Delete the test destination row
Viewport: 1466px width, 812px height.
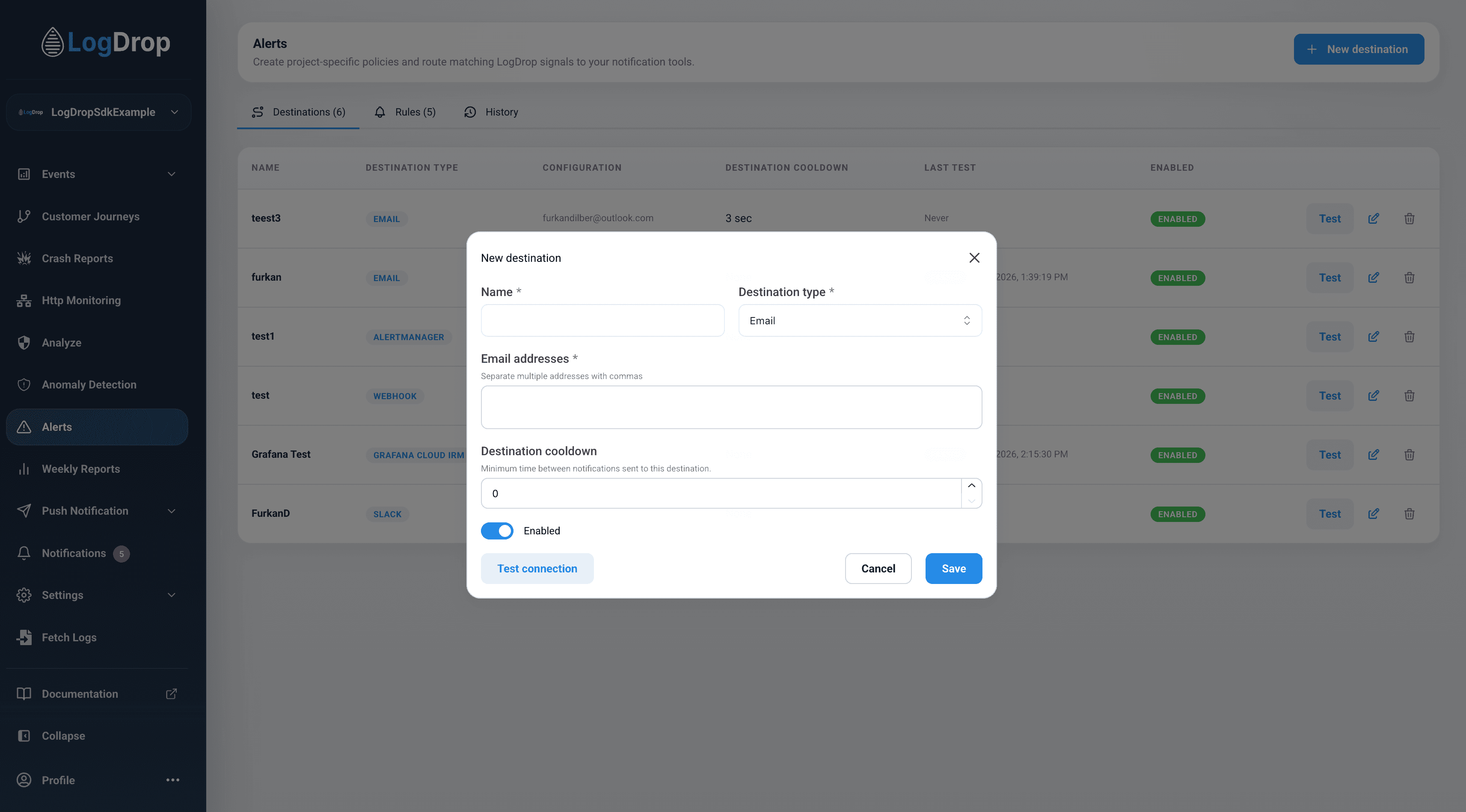[x=1409, y=395]
